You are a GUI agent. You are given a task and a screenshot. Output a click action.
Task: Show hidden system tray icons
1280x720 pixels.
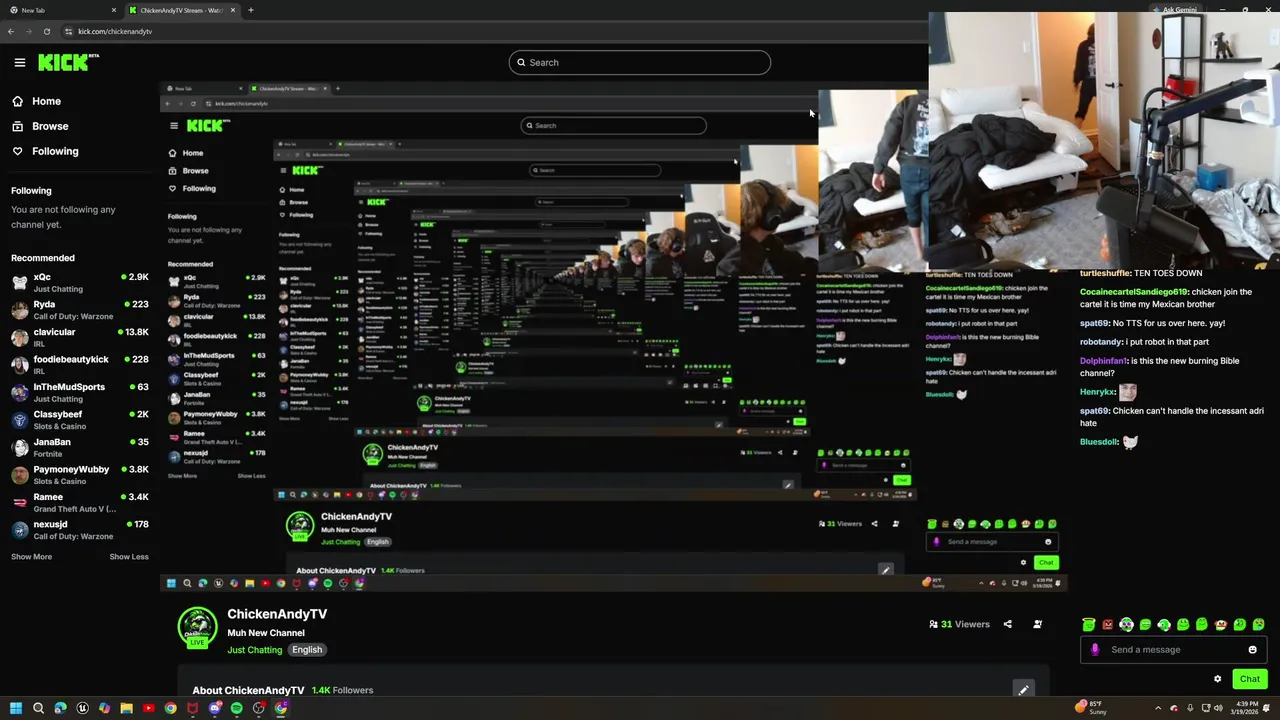point(1158,708)
